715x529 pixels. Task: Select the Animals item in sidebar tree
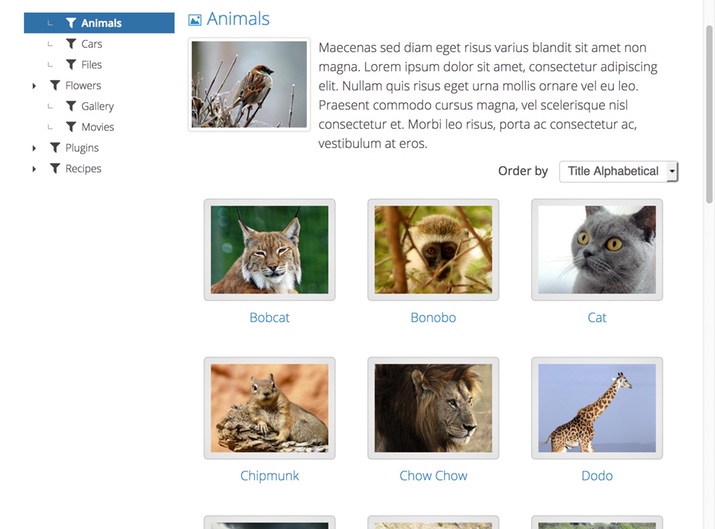[99, 23]
